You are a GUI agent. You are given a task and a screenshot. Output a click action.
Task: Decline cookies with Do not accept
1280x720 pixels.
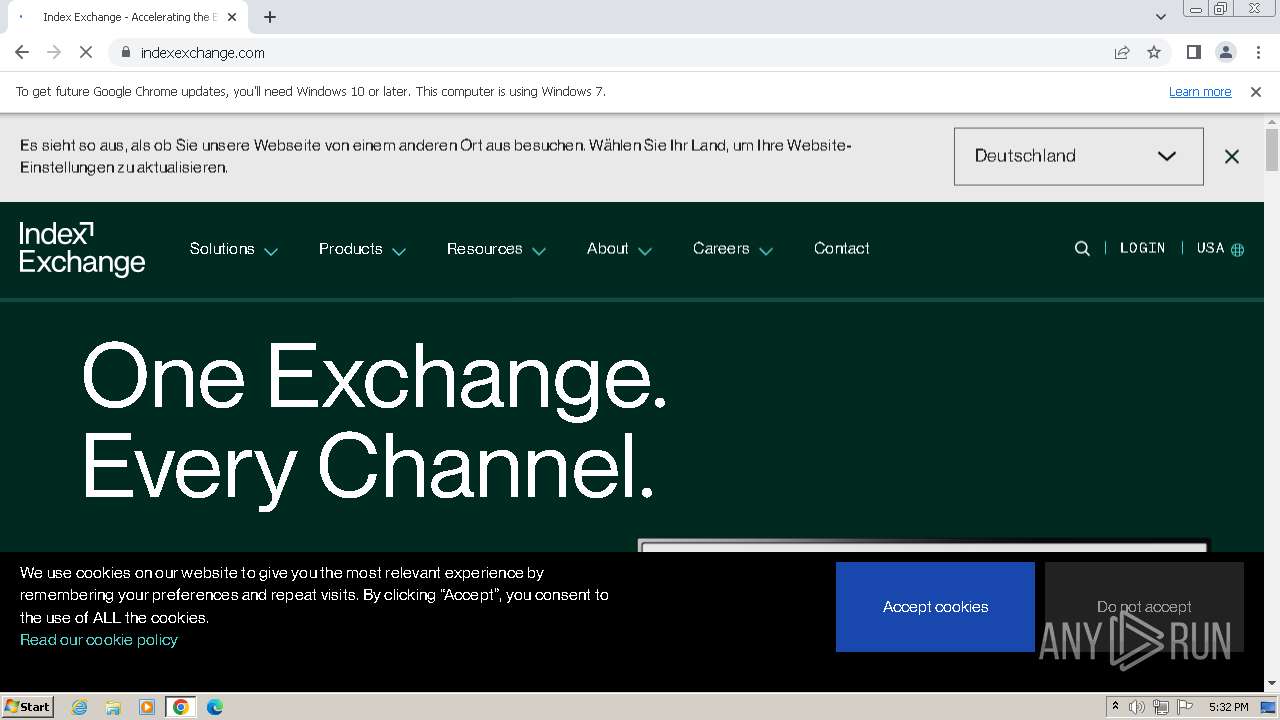tap(1144, 607)
